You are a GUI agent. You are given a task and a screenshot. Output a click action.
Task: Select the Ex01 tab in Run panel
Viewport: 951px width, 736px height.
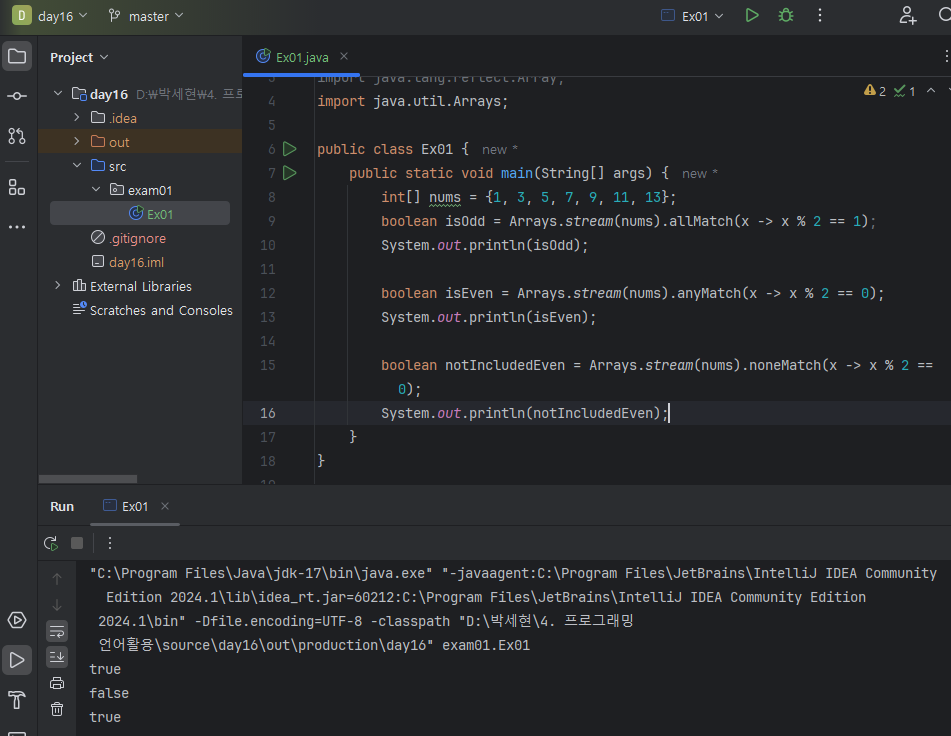(135, 506)
